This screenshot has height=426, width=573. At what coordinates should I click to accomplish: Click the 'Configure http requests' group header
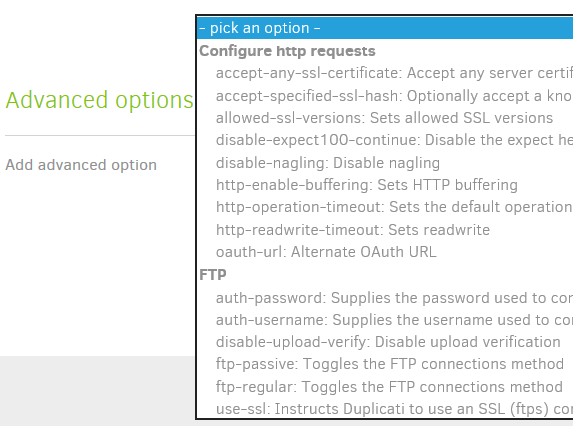[x=287, y=51]
